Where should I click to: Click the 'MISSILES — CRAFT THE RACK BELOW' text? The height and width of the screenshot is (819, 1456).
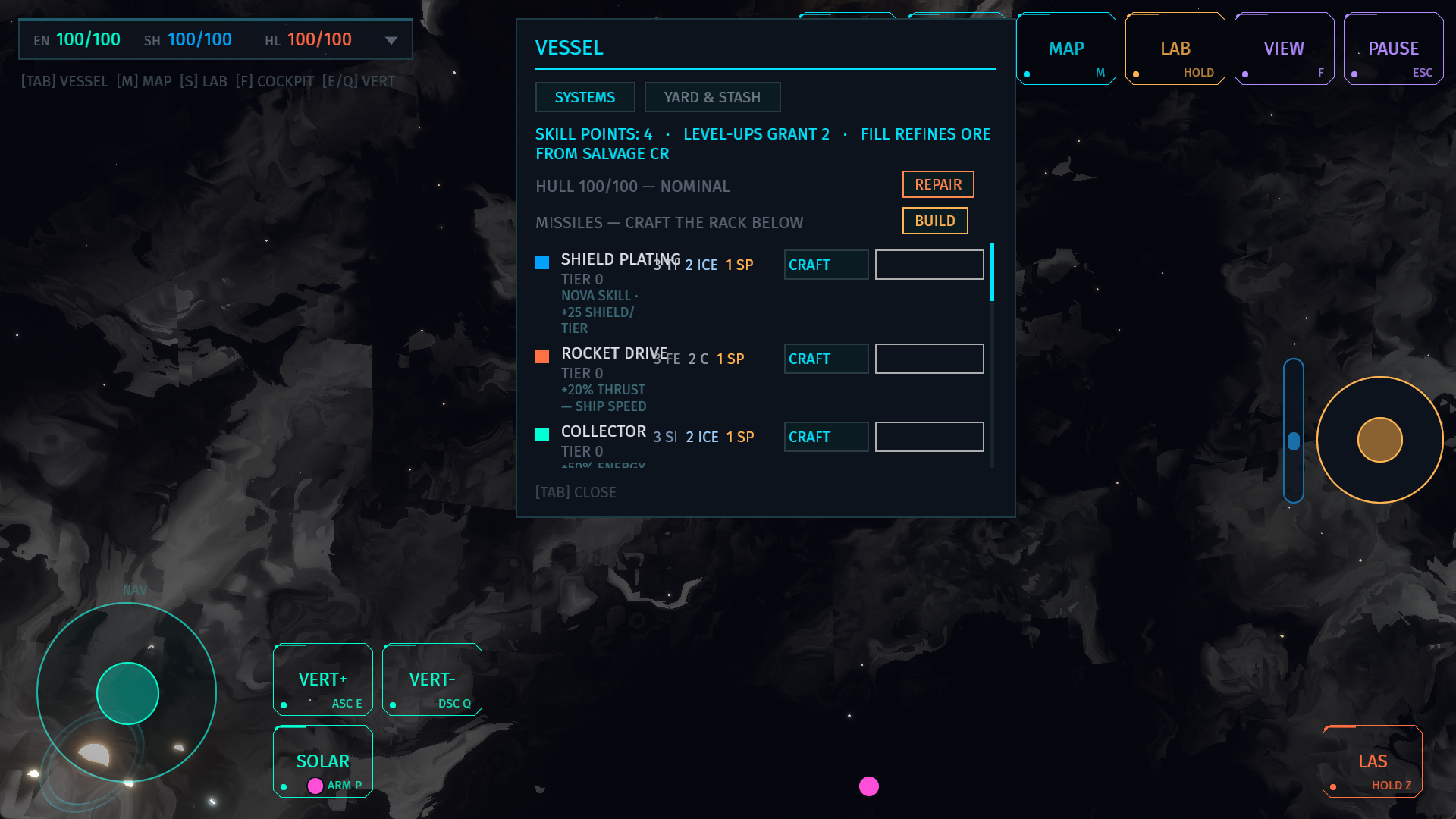point(669,223)
